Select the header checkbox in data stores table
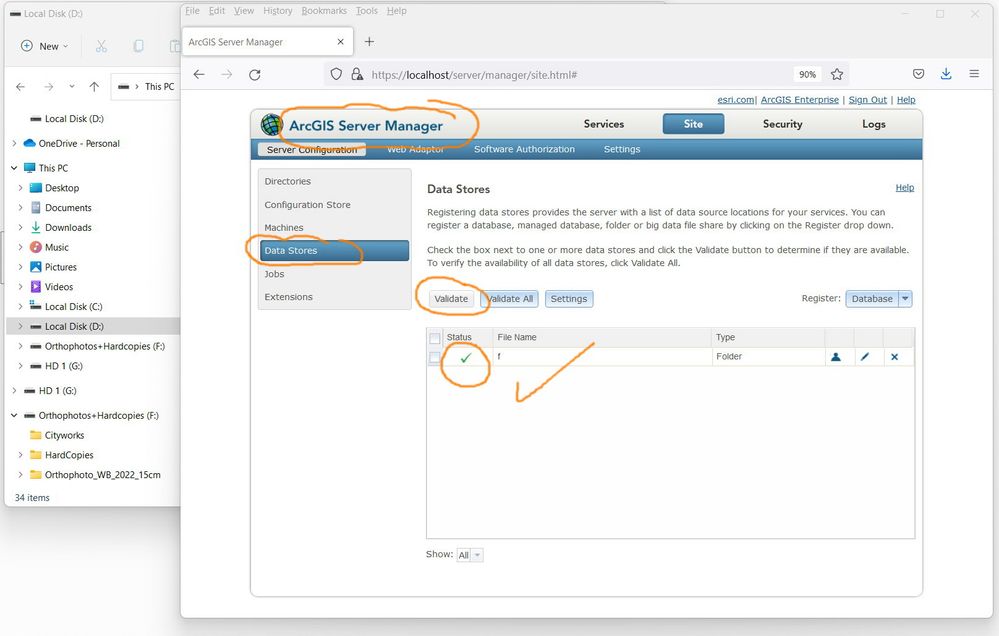 pyautogui.click(x=435, y=338)
